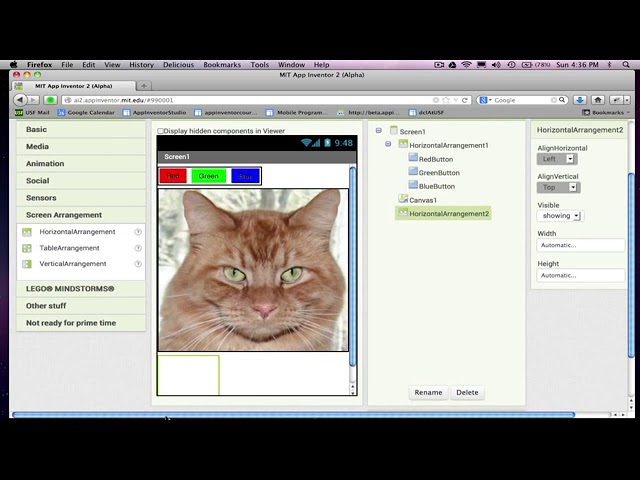This screenshot has height=480, width=640.
Task: Open Spotlight search in menu bar
Action: pos(626,64)
